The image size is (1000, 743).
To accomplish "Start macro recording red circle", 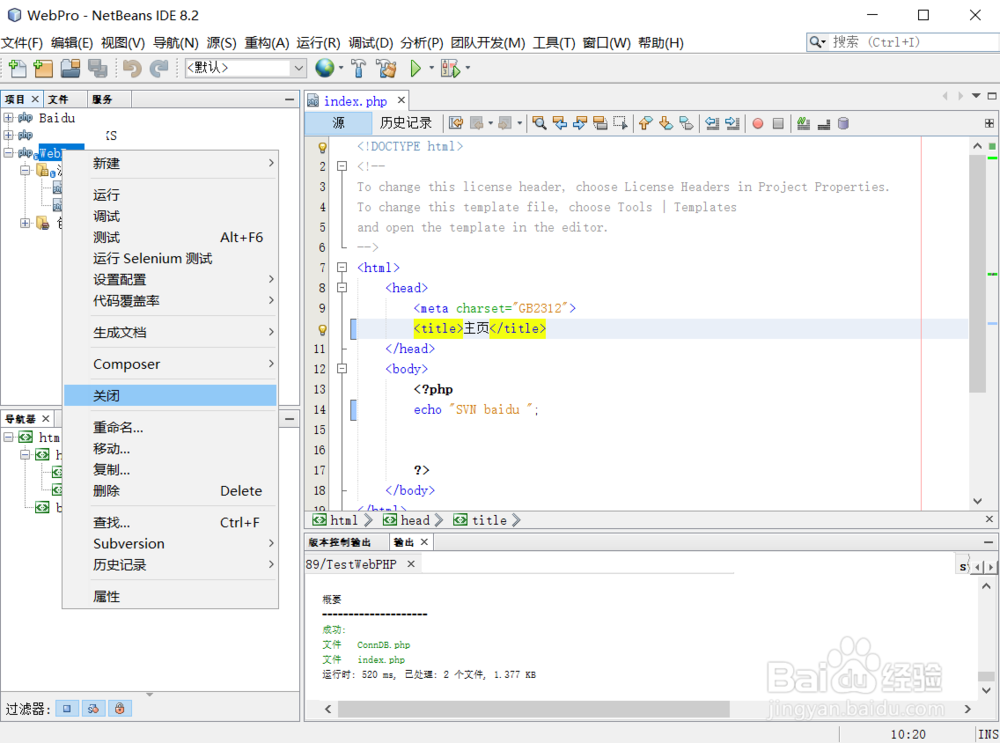I will coord(758,123).
